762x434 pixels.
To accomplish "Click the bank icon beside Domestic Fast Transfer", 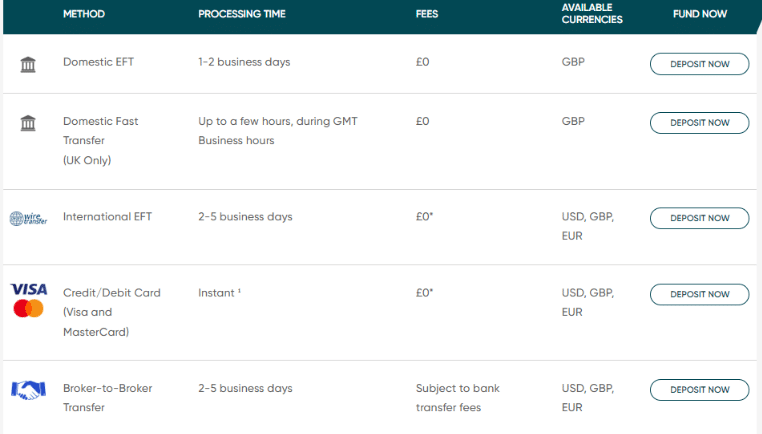I will [x=28, y=123].
